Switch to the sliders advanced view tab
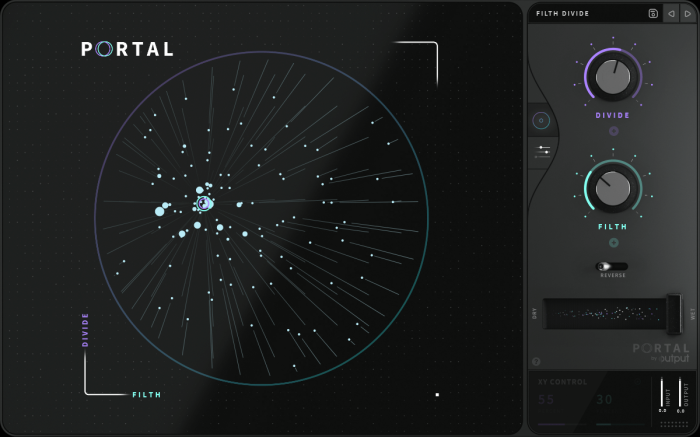 542,152
